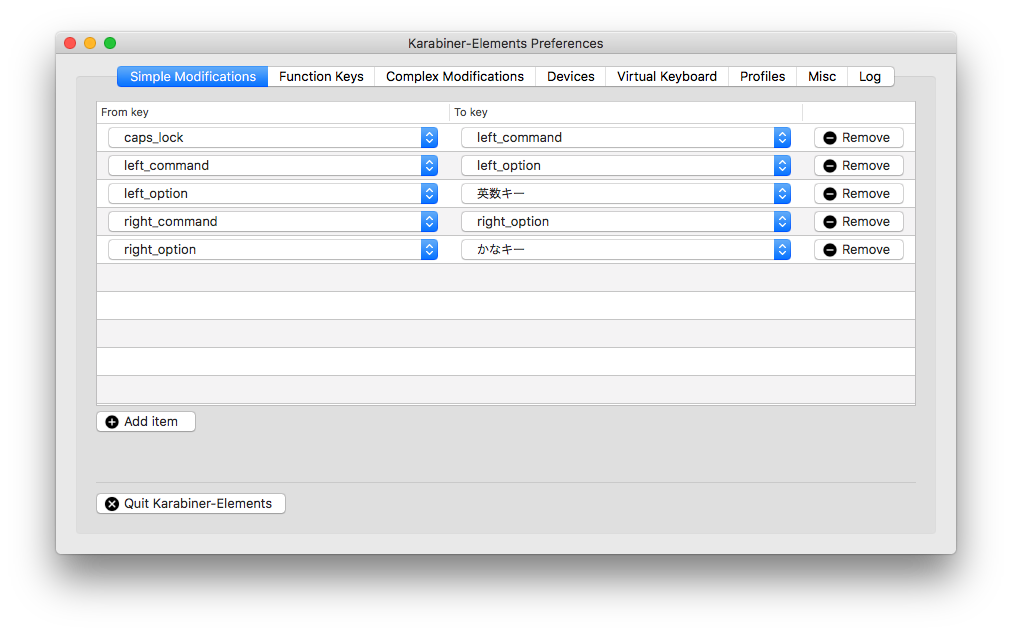Screen dimensions: 1012x634
Task: Open right_command From key dropdown
Action: click(x=273, y=221)
